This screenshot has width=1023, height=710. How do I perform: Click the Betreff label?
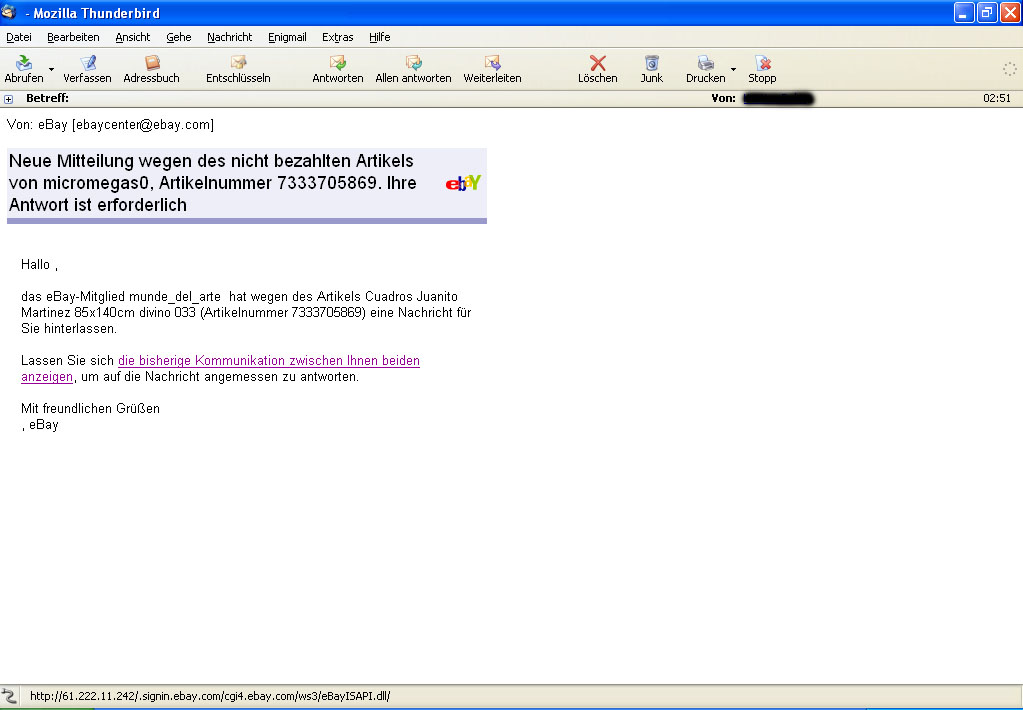[47, 99]
